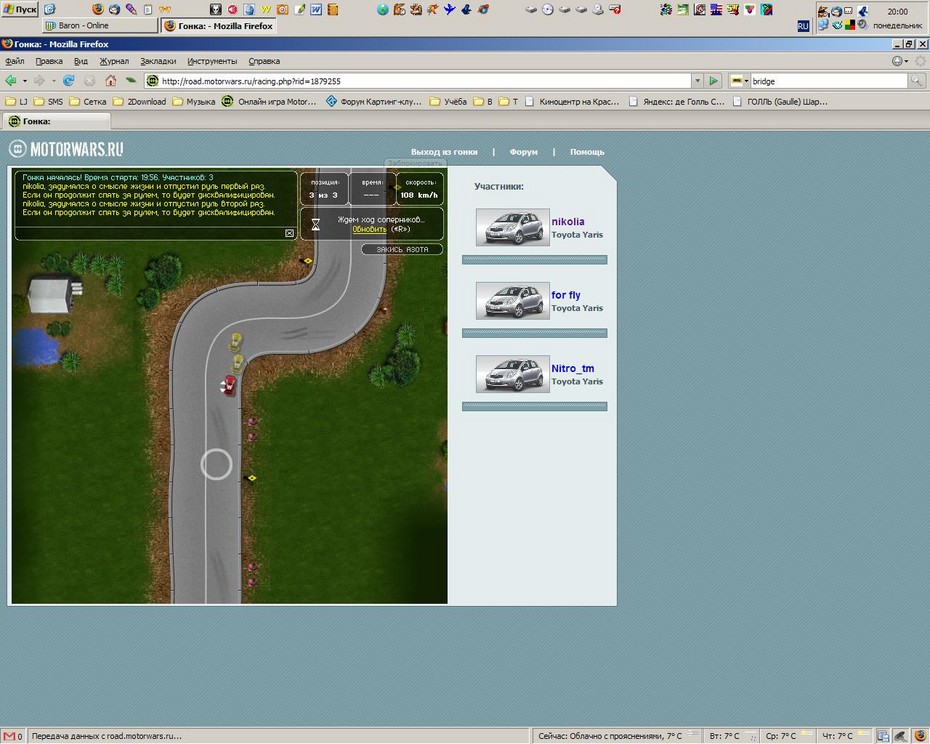930x744 pixels.
Task: Open the SMS bookmarks folder
Action: coord(48,101)
